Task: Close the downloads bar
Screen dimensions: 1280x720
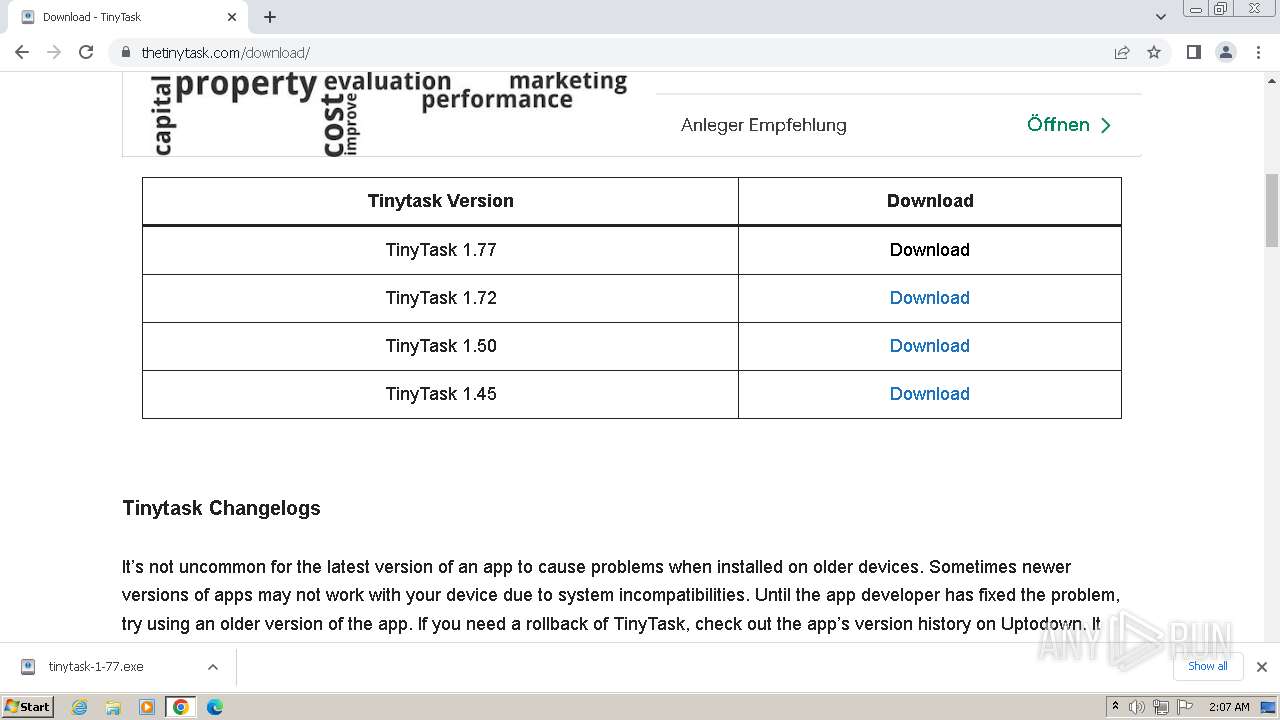Action: (1262, 667)
